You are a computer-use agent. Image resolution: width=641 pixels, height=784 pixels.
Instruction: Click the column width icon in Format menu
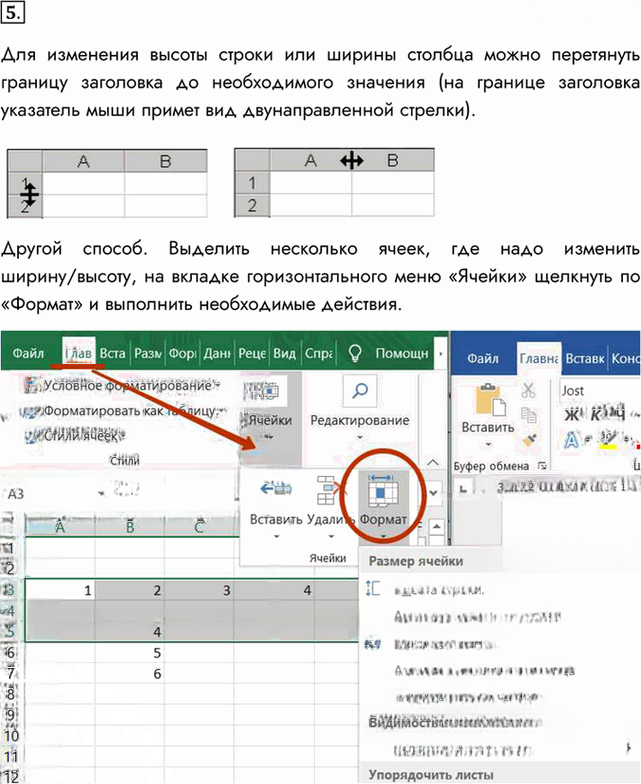coord(373,644)
